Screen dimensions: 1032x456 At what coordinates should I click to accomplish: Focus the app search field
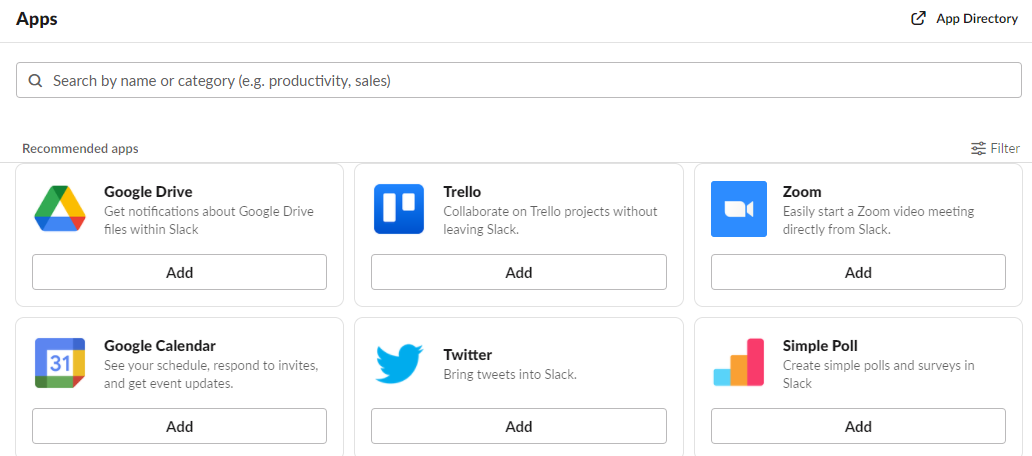tap(520, 81)
